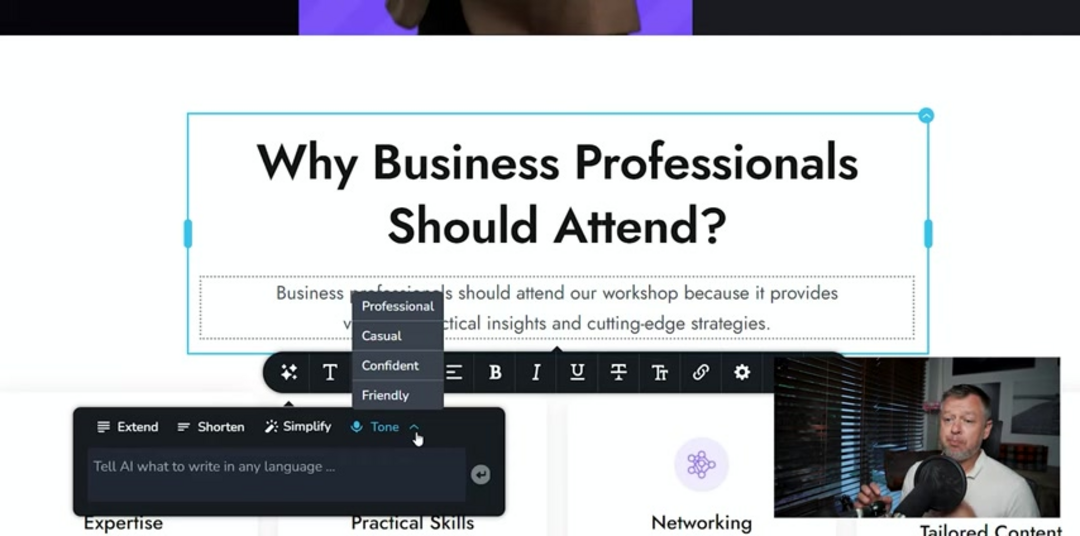Apply strikethrough to the text

(x=618, y=372)
